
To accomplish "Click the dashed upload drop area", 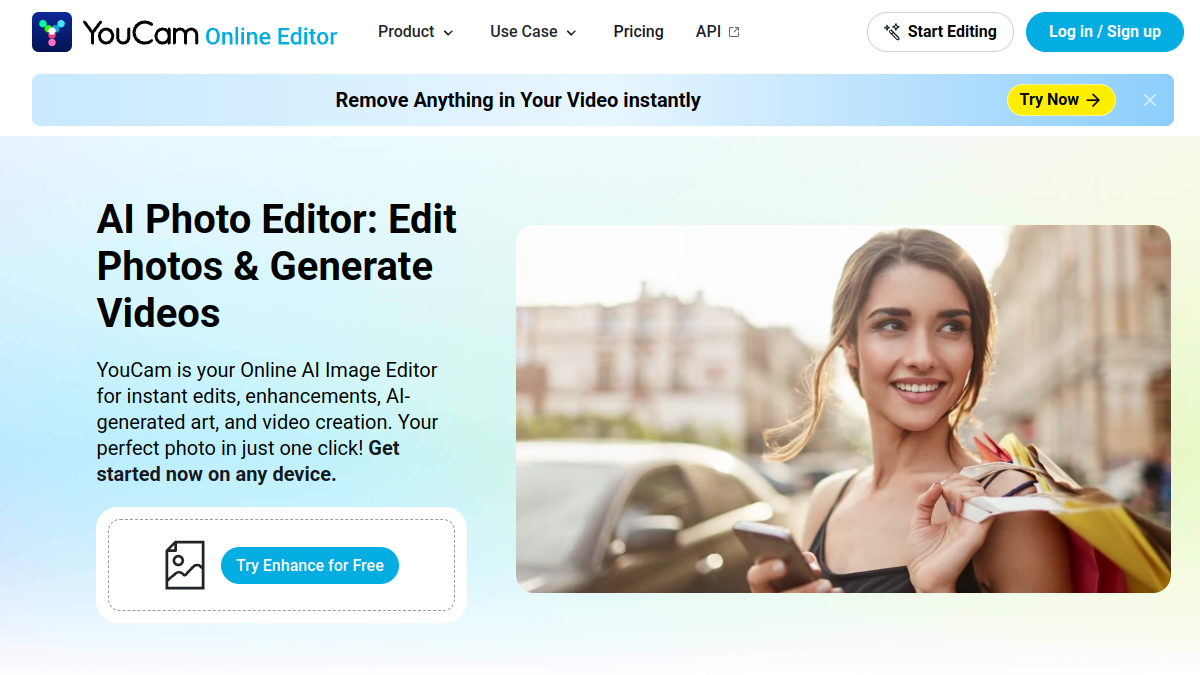I will [281, 565].
